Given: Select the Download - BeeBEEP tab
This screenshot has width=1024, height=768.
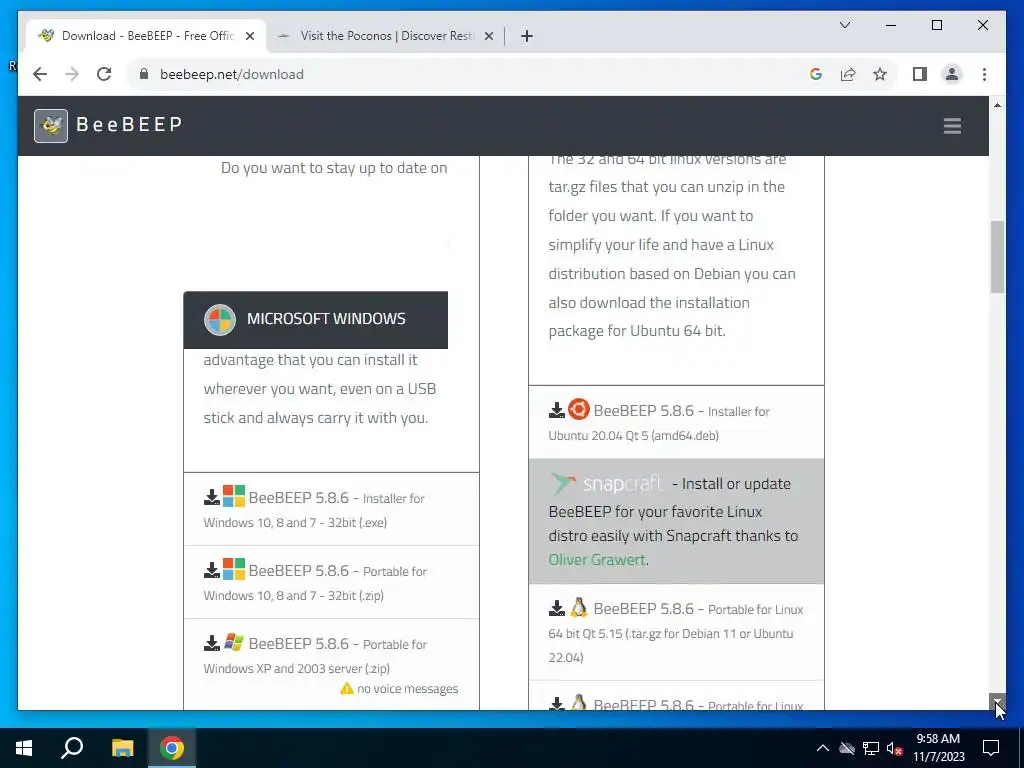Looking at the screenshot, I should tap(146, 36).
